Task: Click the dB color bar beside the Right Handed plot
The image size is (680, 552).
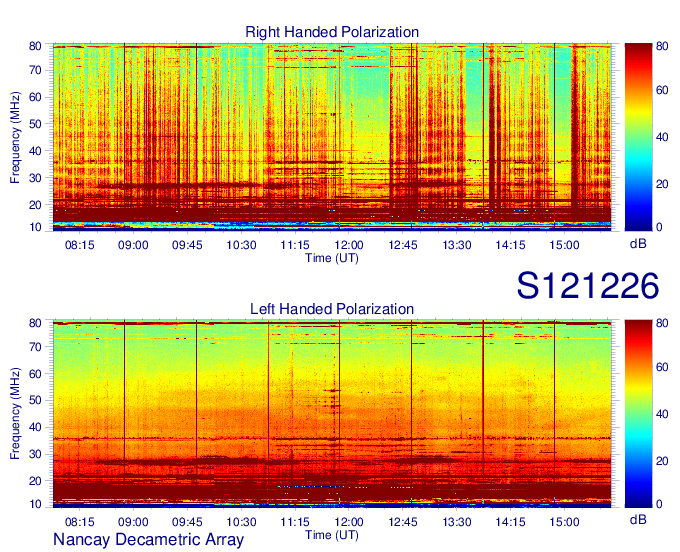Action: [638, 137]
